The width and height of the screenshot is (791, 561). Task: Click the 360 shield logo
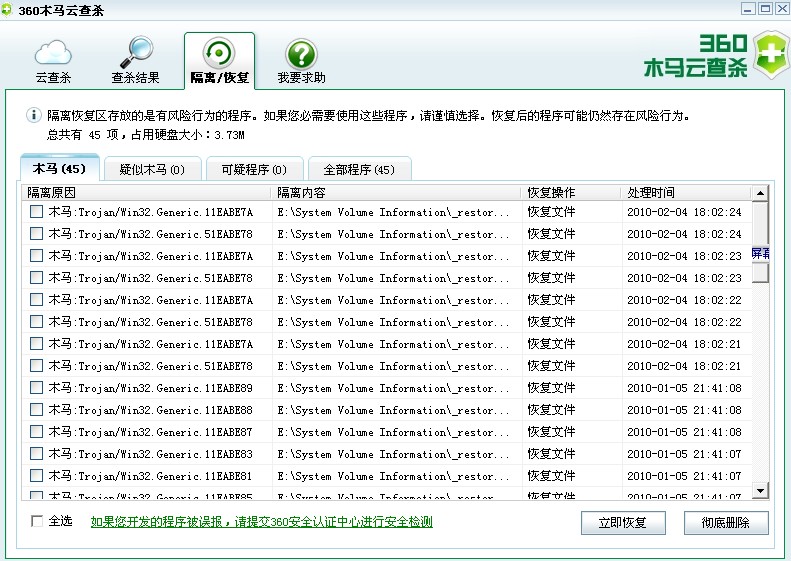tap(771, 55)
